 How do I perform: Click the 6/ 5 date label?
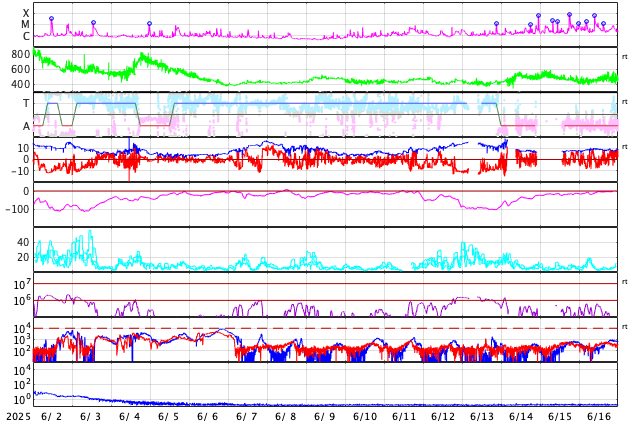click(169, 416)
